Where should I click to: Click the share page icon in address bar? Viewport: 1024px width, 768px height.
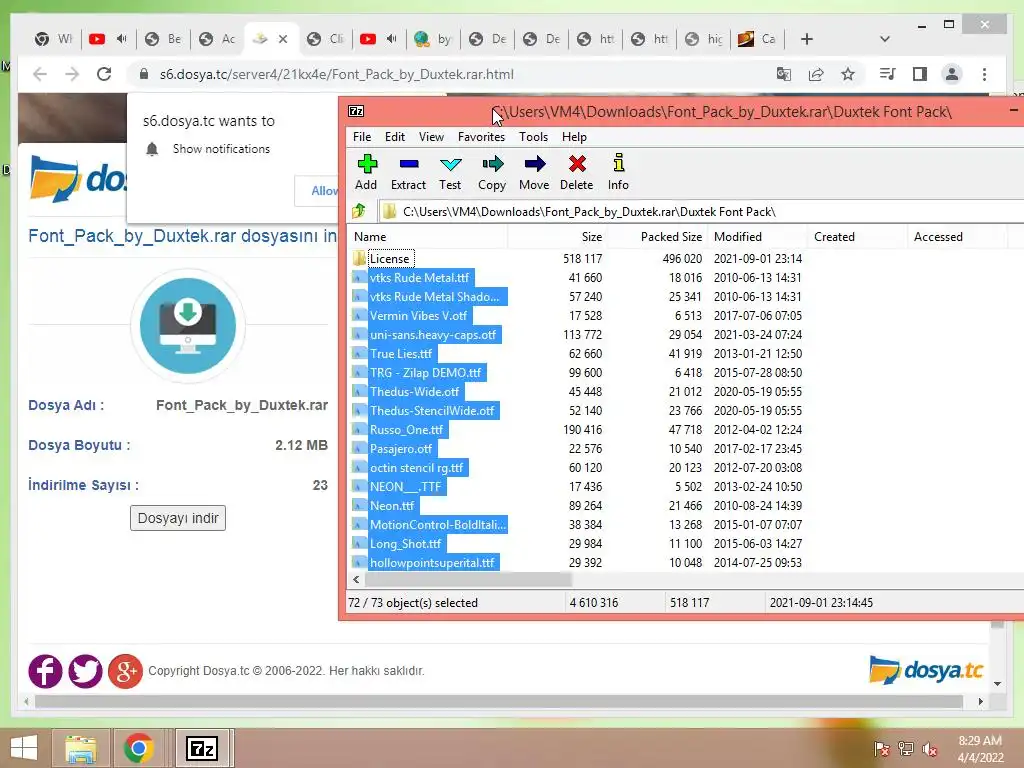tap(816, 74)
